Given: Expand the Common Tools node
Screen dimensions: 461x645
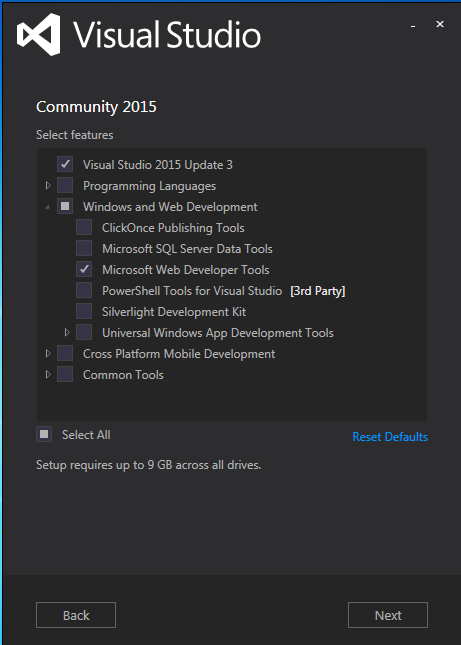Looking at the screenshot, I should coord(48,374).
